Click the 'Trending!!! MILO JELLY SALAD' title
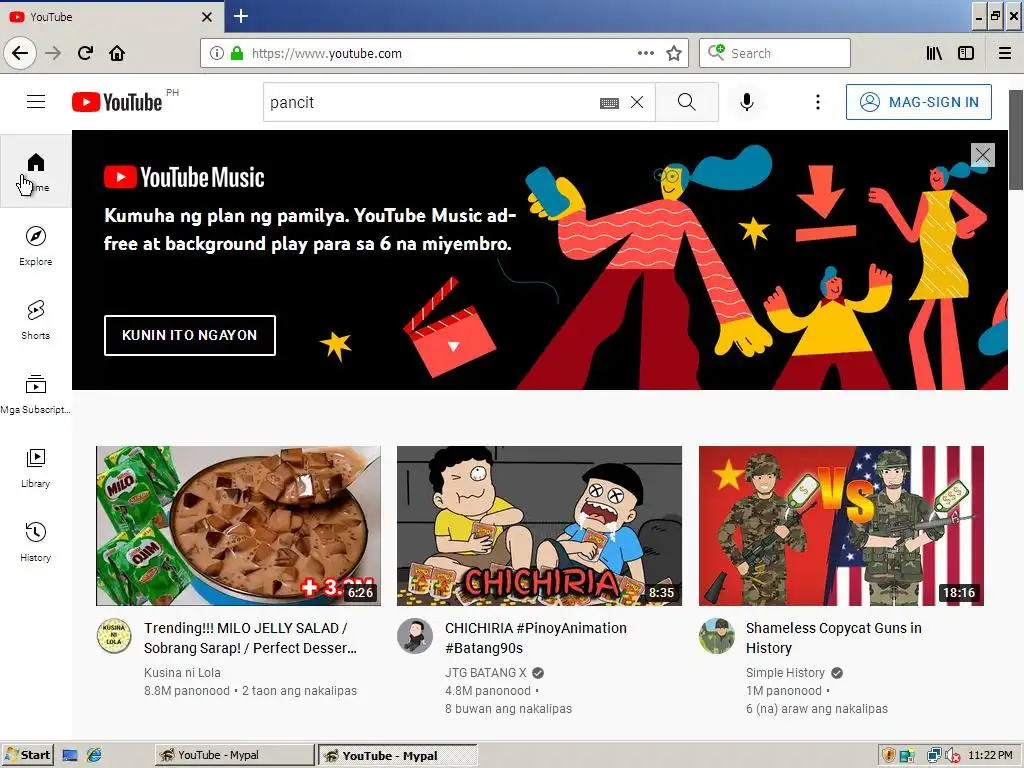The height and width of the screenshot is (768, 1024). (x=250, y=638)
